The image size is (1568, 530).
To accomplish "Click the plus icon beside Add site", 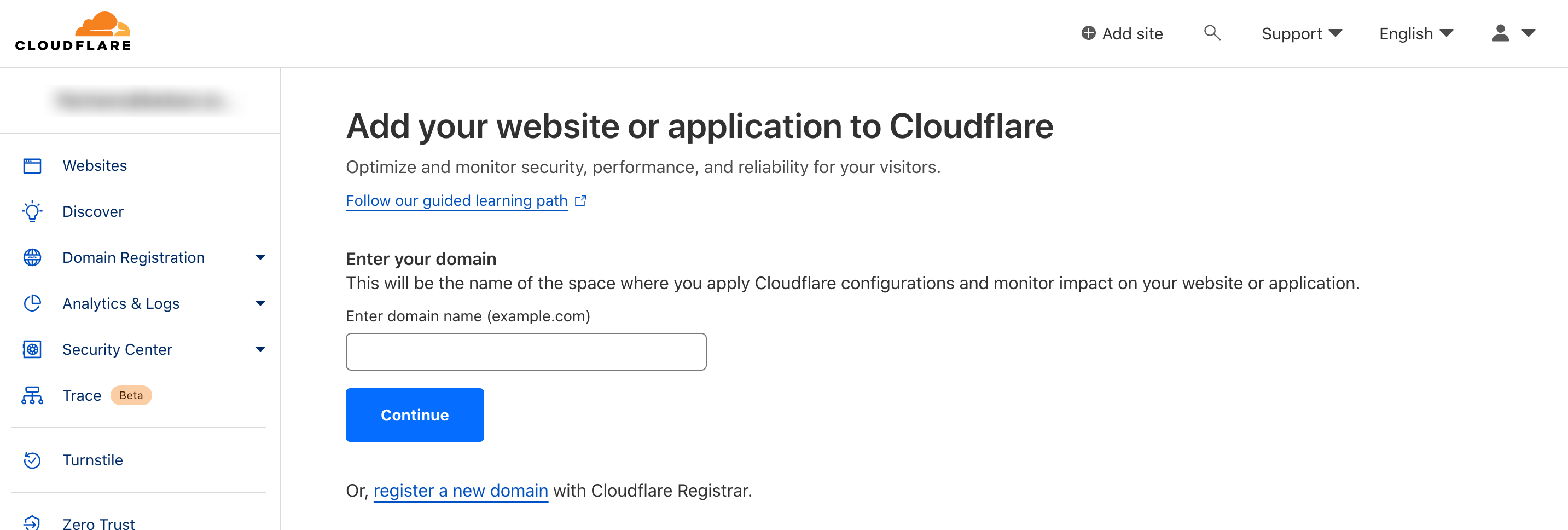I will click(x=1088, y=33).
